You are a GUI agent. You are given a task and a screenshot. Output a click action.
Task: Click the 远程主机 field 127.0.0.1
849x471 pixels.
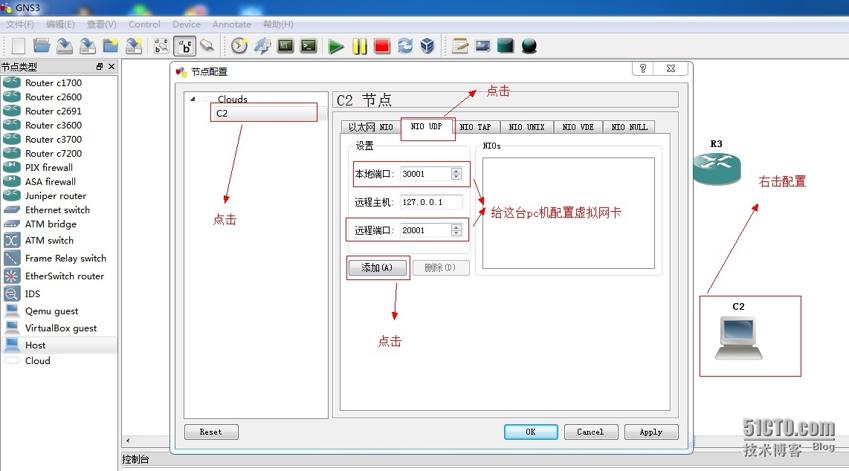432,202
